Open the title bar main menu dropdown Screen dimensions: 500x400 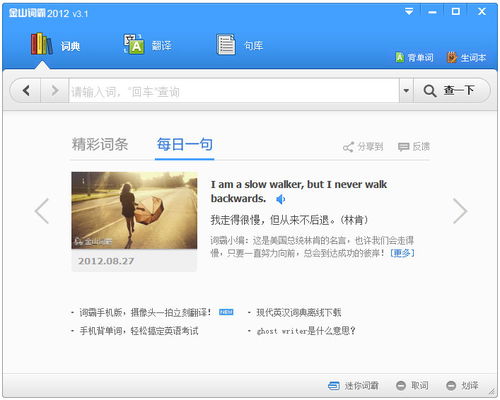tap(409, 12)
